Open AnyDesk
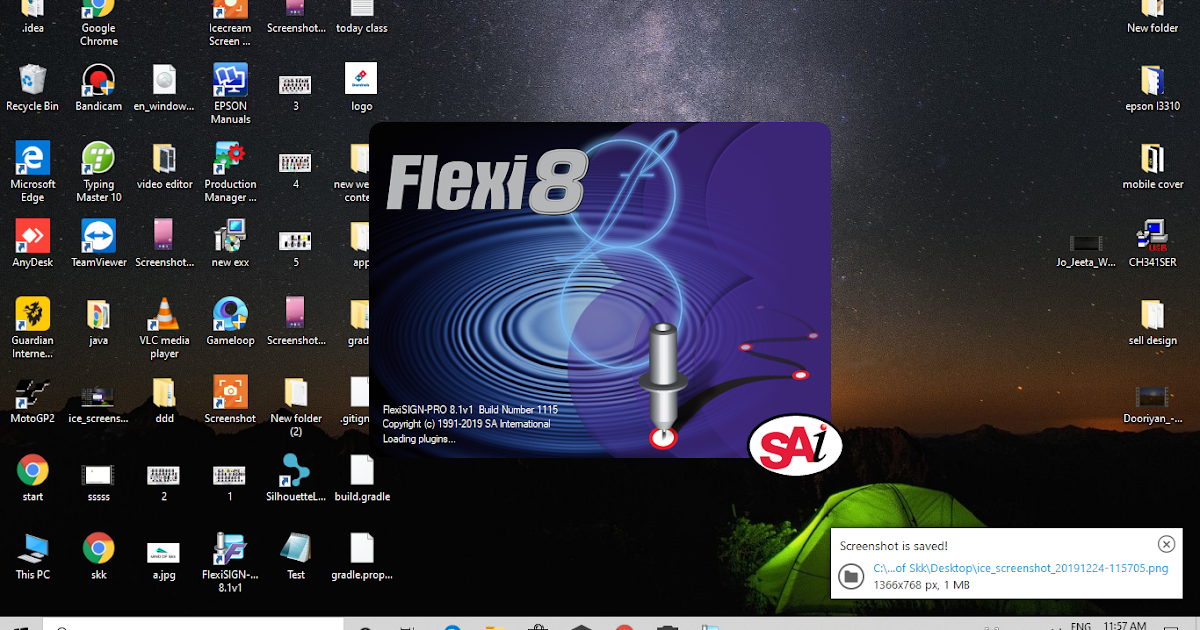 32,235
